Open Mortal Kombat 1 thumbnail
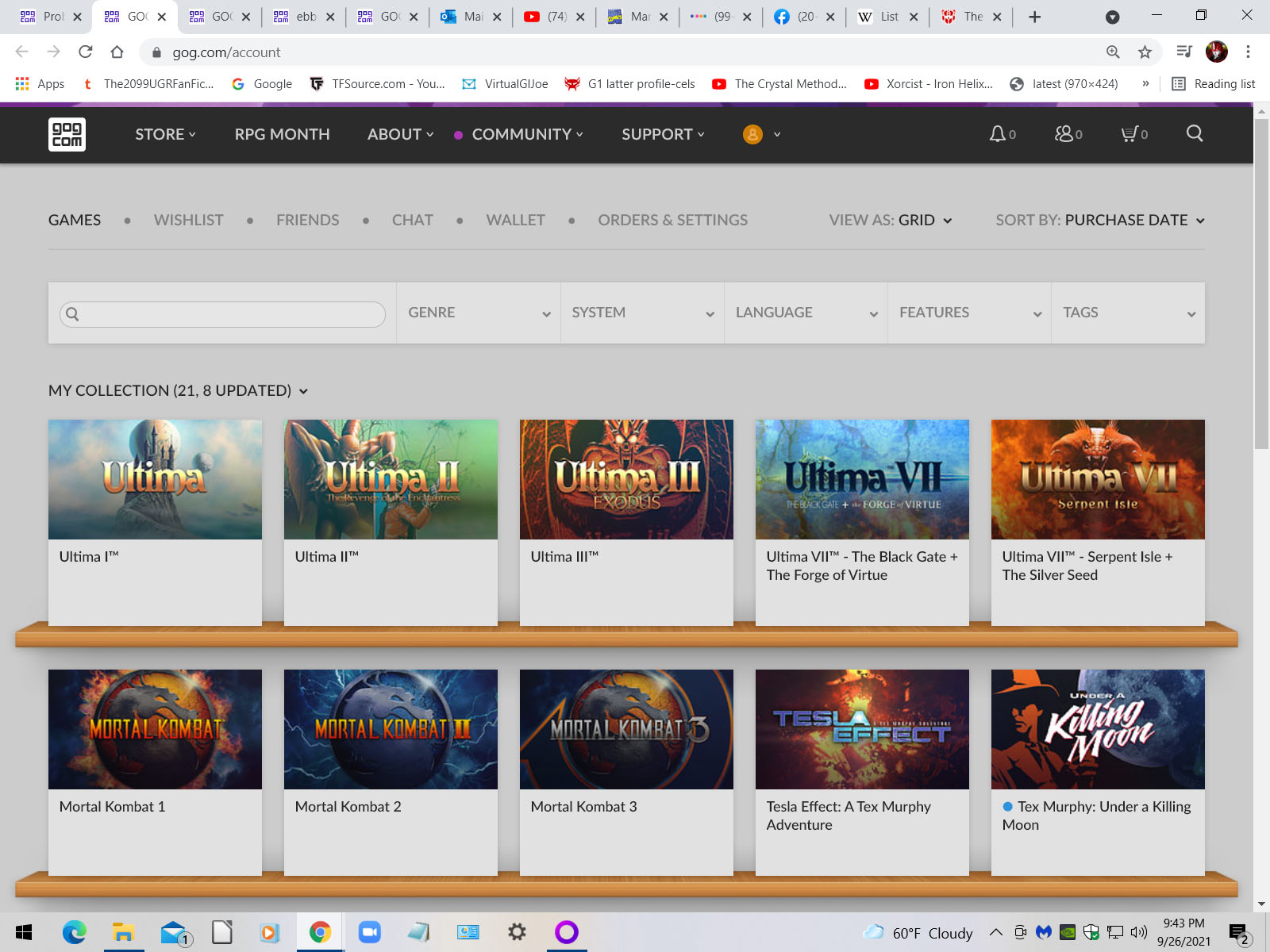This screenshot has width=1270, height=952. coord(155,729)
